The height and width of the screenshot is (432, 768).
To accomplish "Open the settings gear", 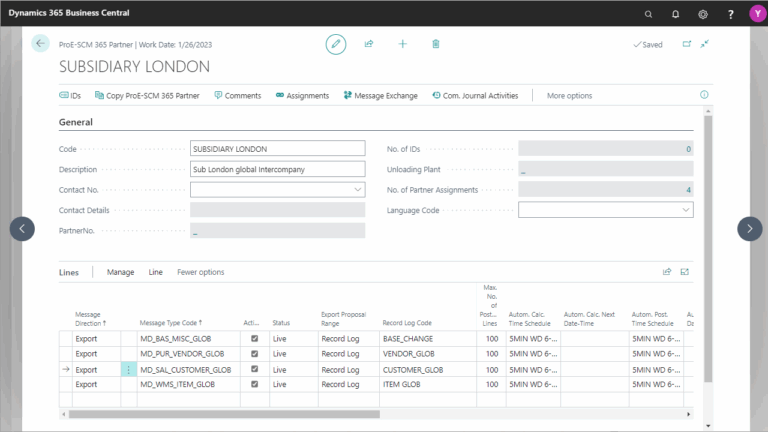I will tap(703, 14).
